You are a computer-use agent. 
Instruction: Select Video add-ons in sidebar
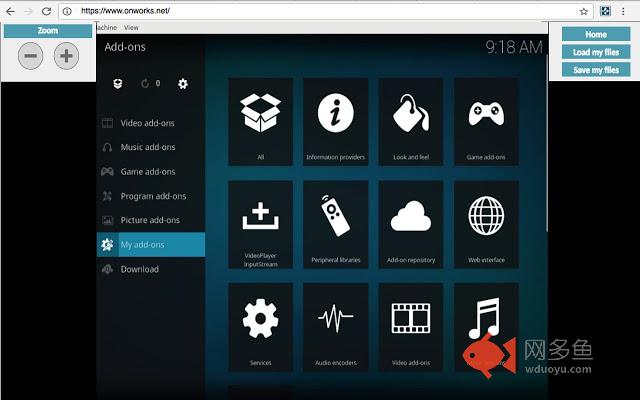tap(147, 123)
